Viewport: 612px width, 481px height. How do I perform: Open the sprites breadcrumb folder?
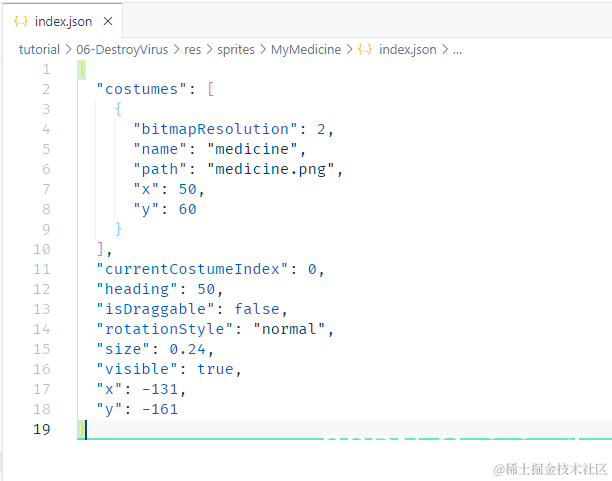click(236, 50)
